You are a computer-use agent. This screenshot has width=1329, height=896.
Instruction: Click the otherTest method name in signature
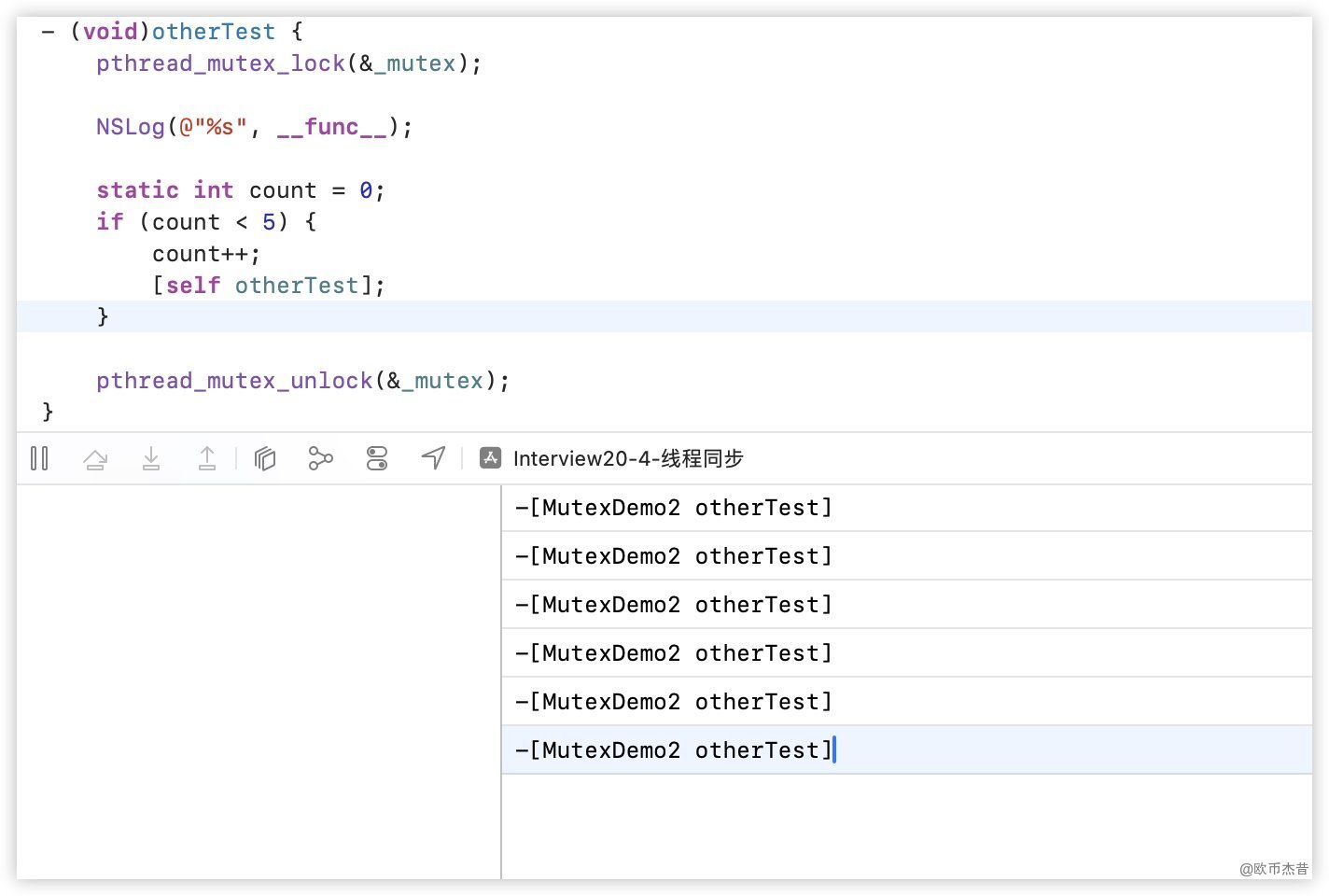(214, 32)
